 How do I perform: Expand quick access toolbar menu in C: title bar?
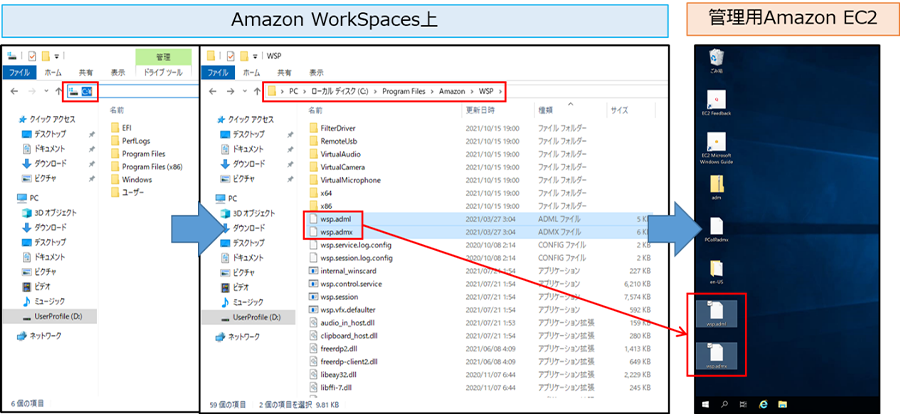click(x=58, y=56)
